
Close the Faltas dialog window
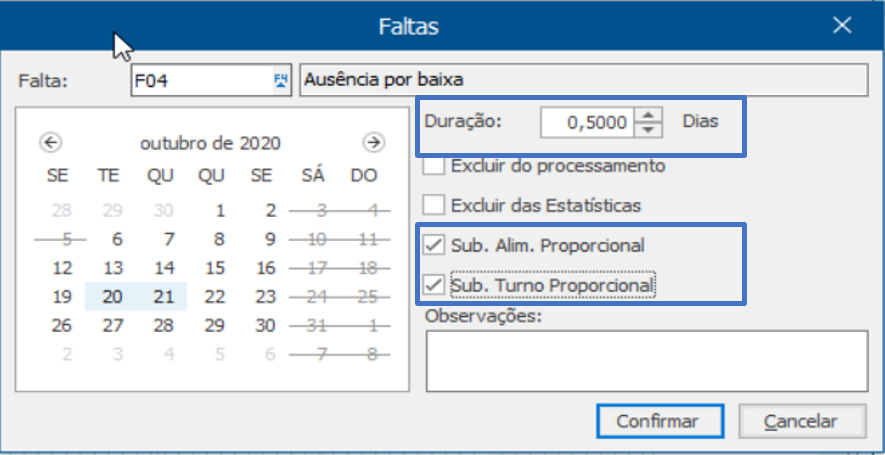(x=842, y=25)
